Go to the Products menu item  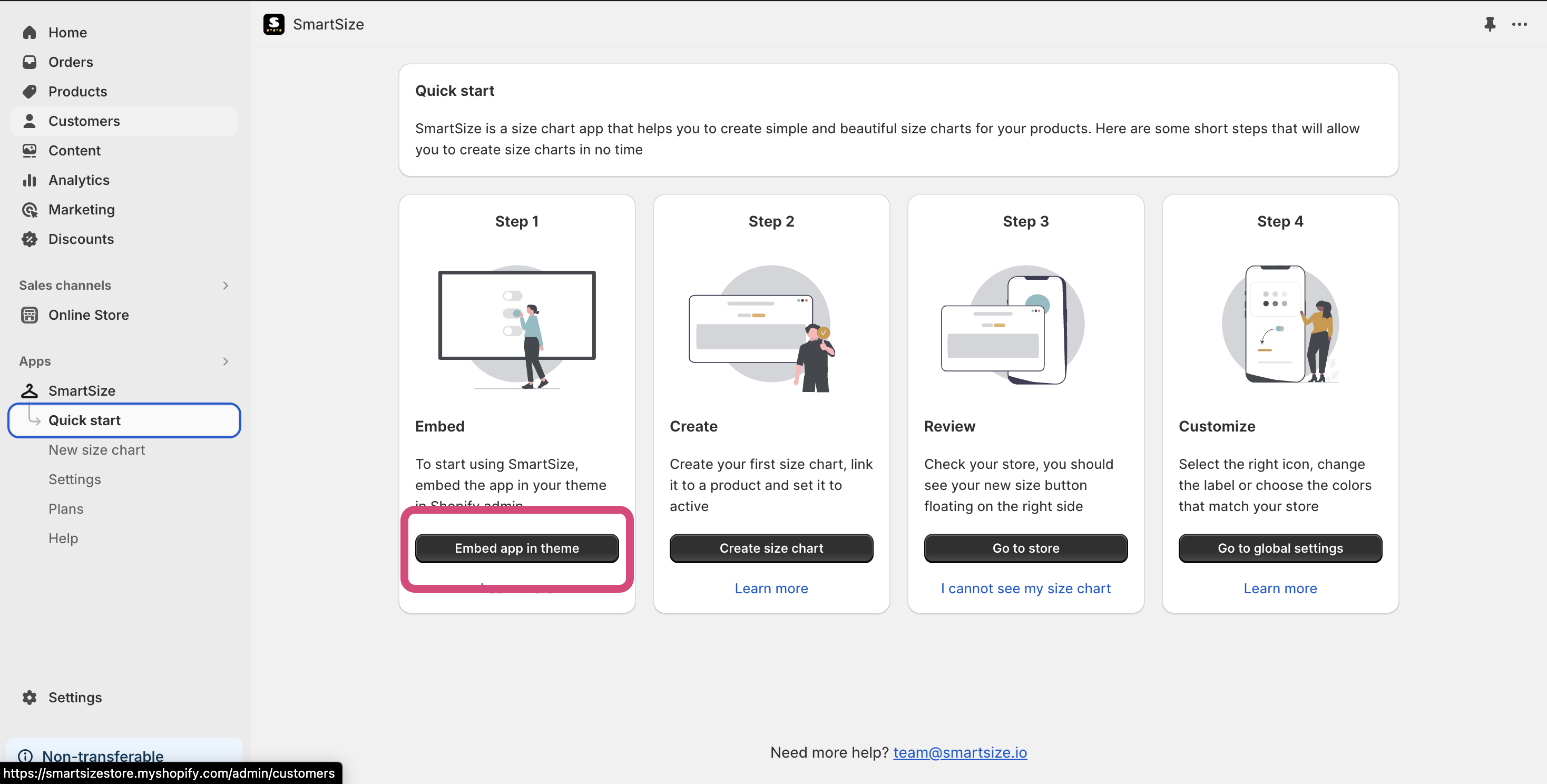(124, 91)
